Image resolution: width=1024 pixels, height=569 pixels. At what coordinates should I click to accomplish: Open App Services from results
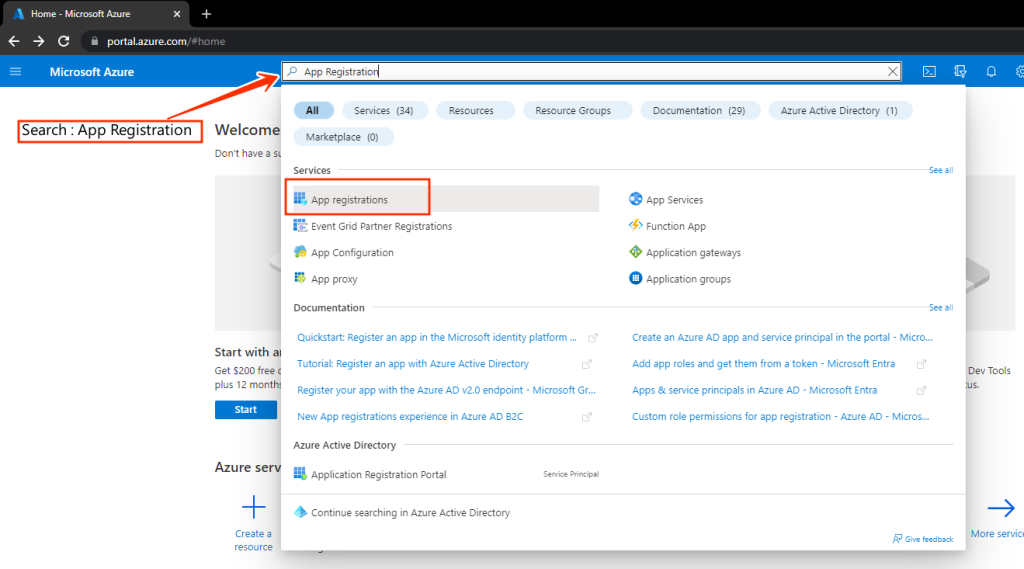(673, 200)
